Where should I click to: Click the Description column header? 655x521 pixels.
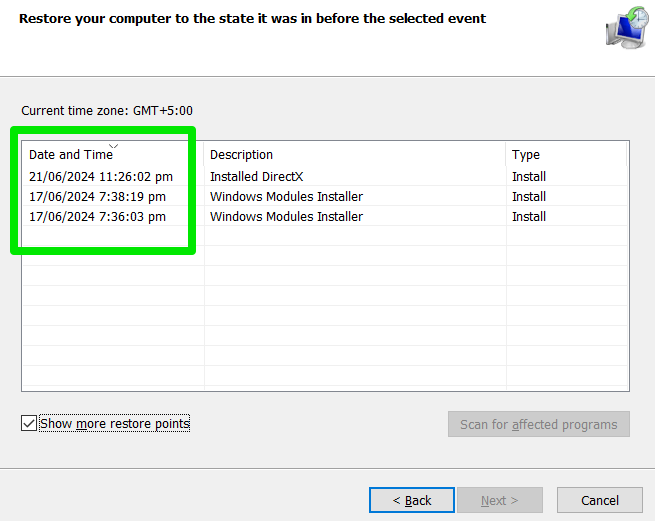point(355,155)
